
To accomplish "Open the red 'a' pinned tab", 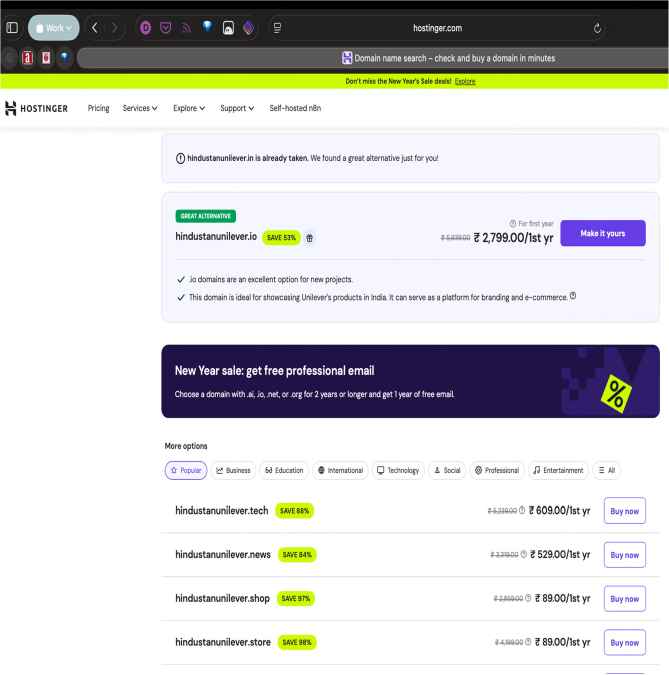I will click(x=28, y=58).
